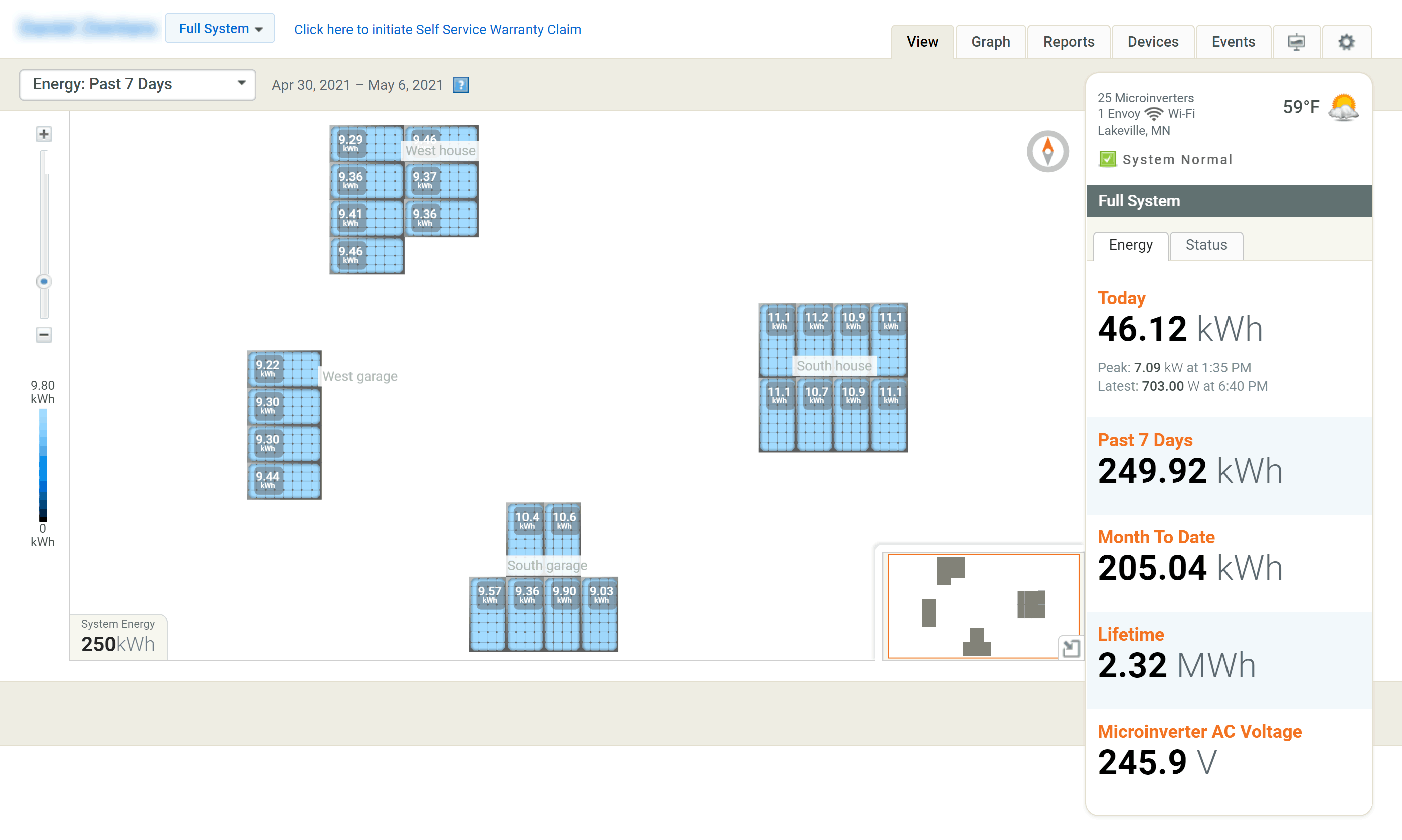This screenshot has height=840, width=1402.
Task: Open the Events tab
Action: click(x=1233, y=42)
